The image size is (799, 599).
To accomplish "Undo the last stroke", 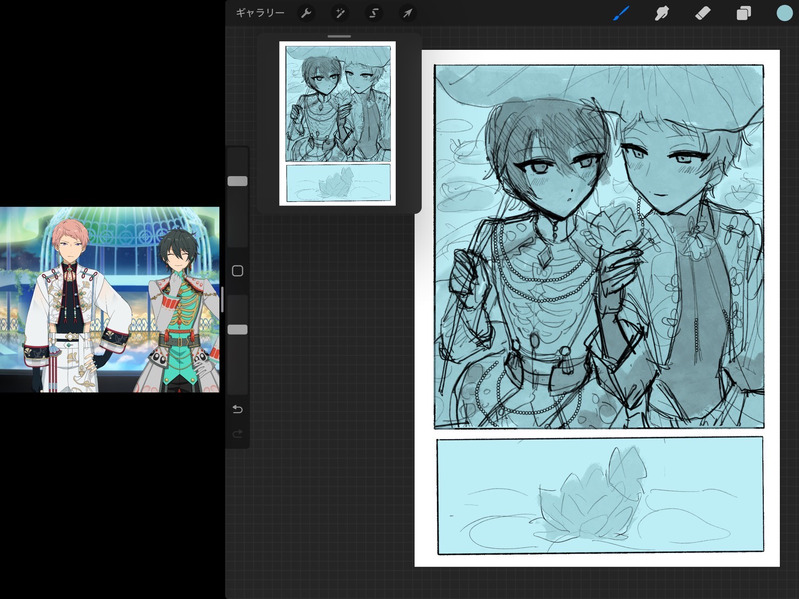I will (237, 409).
